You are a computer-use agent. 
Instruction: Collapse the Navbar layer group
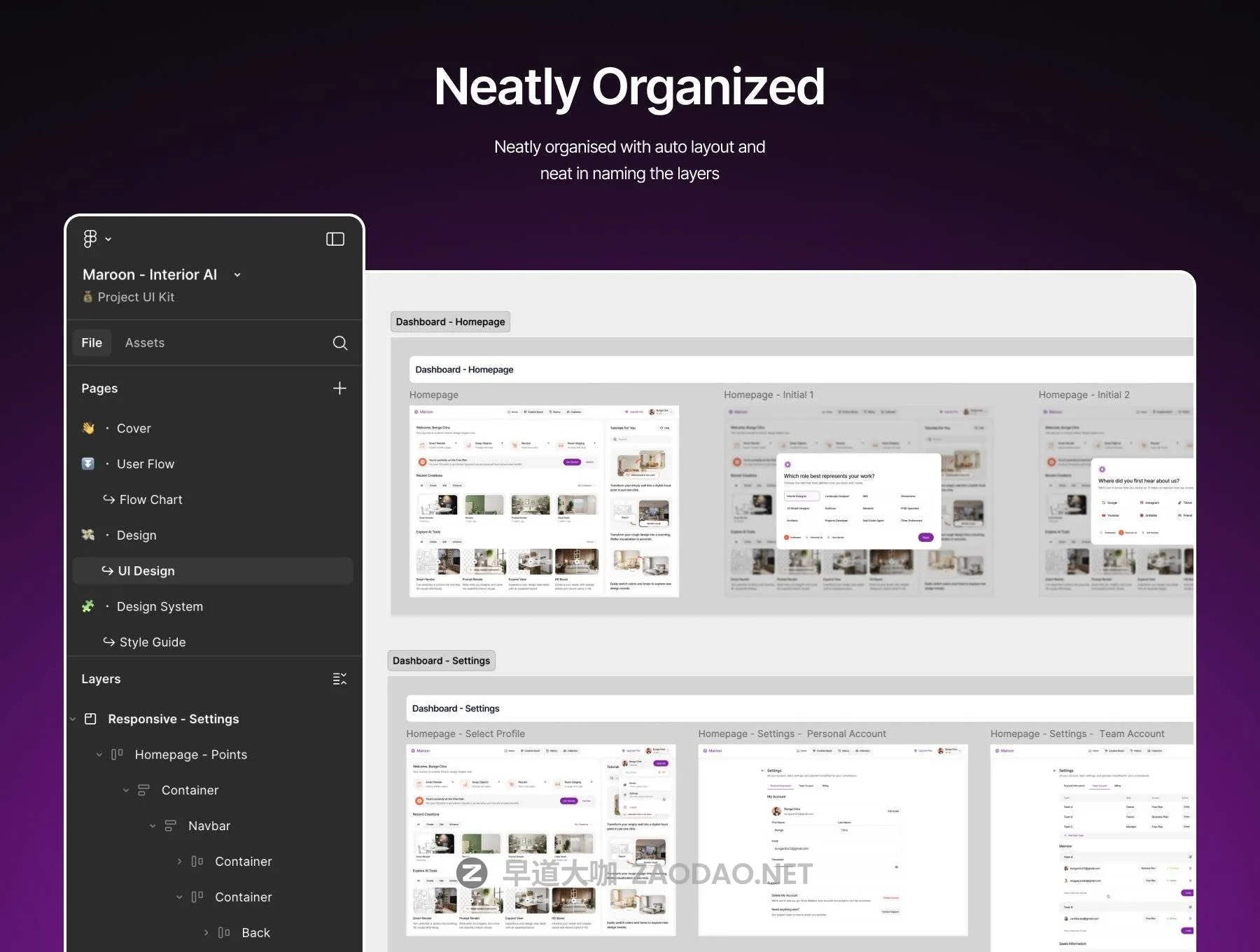[x=153, y=826]
